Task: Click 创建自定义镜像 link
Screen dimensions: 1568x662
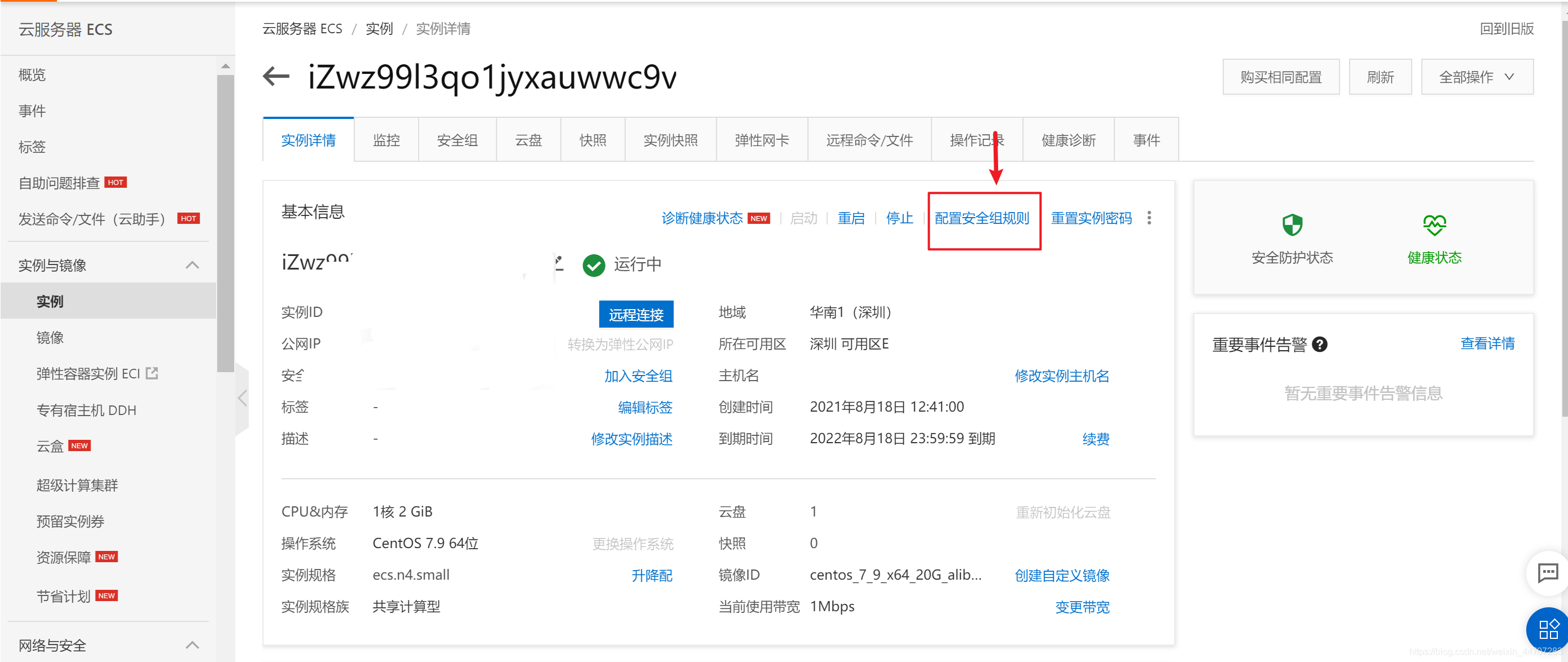Action: [x=1061, y=575]
